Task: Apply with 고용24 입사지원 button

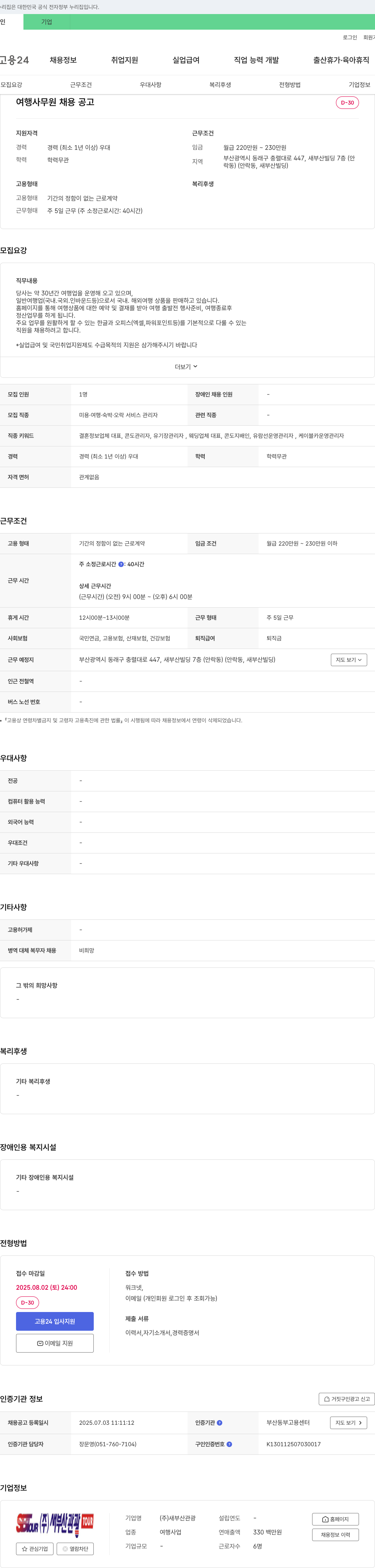Action: 55,1321
